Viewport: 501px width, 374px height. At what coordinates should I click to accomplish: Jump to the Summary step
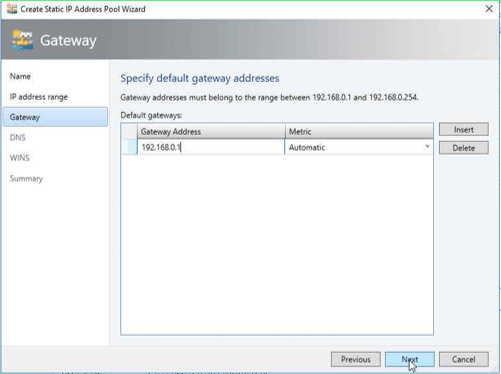[26, 179]
